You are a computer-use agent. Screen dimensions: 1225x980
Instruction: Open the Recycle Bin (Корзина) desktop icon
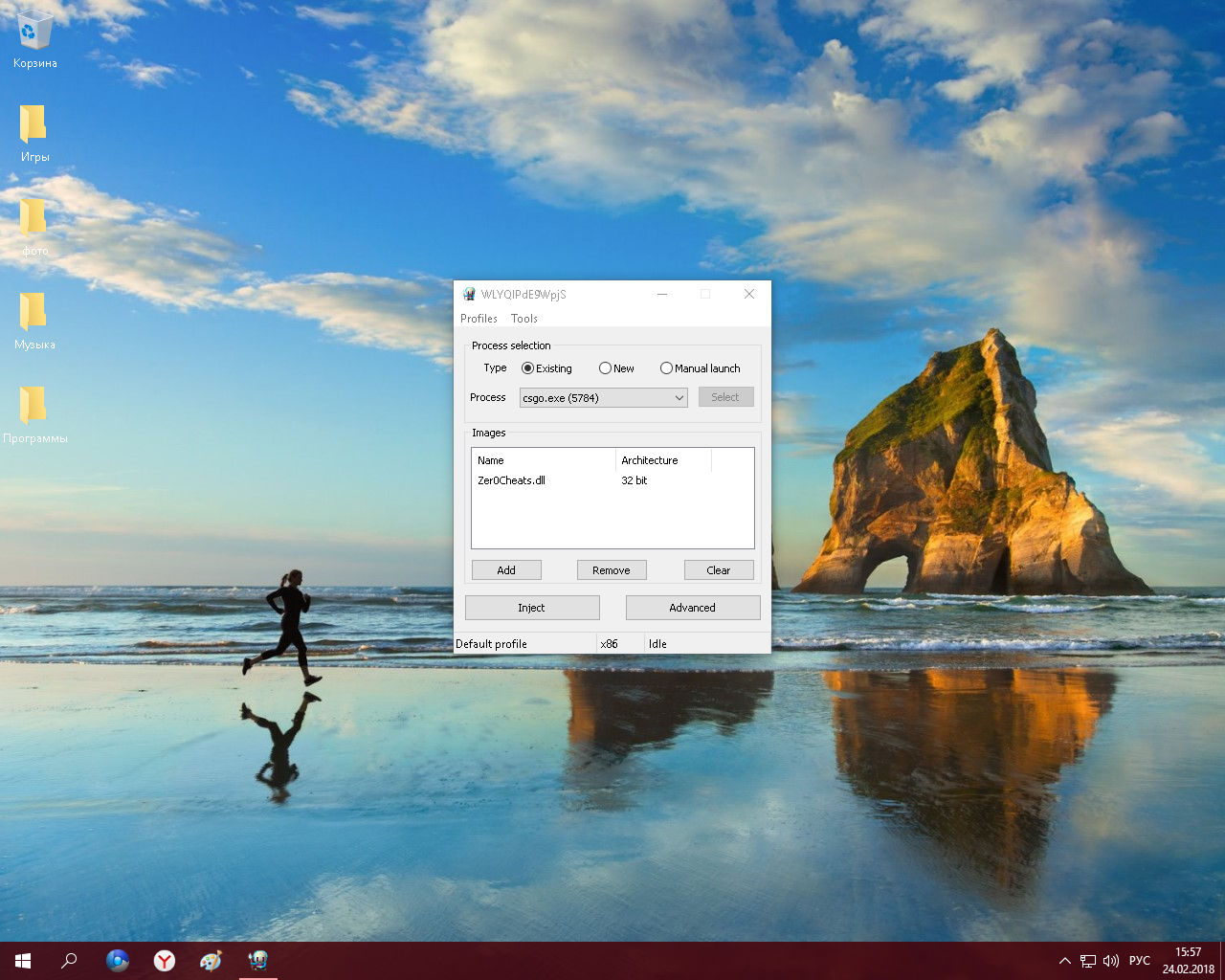(x=34, y=33)
